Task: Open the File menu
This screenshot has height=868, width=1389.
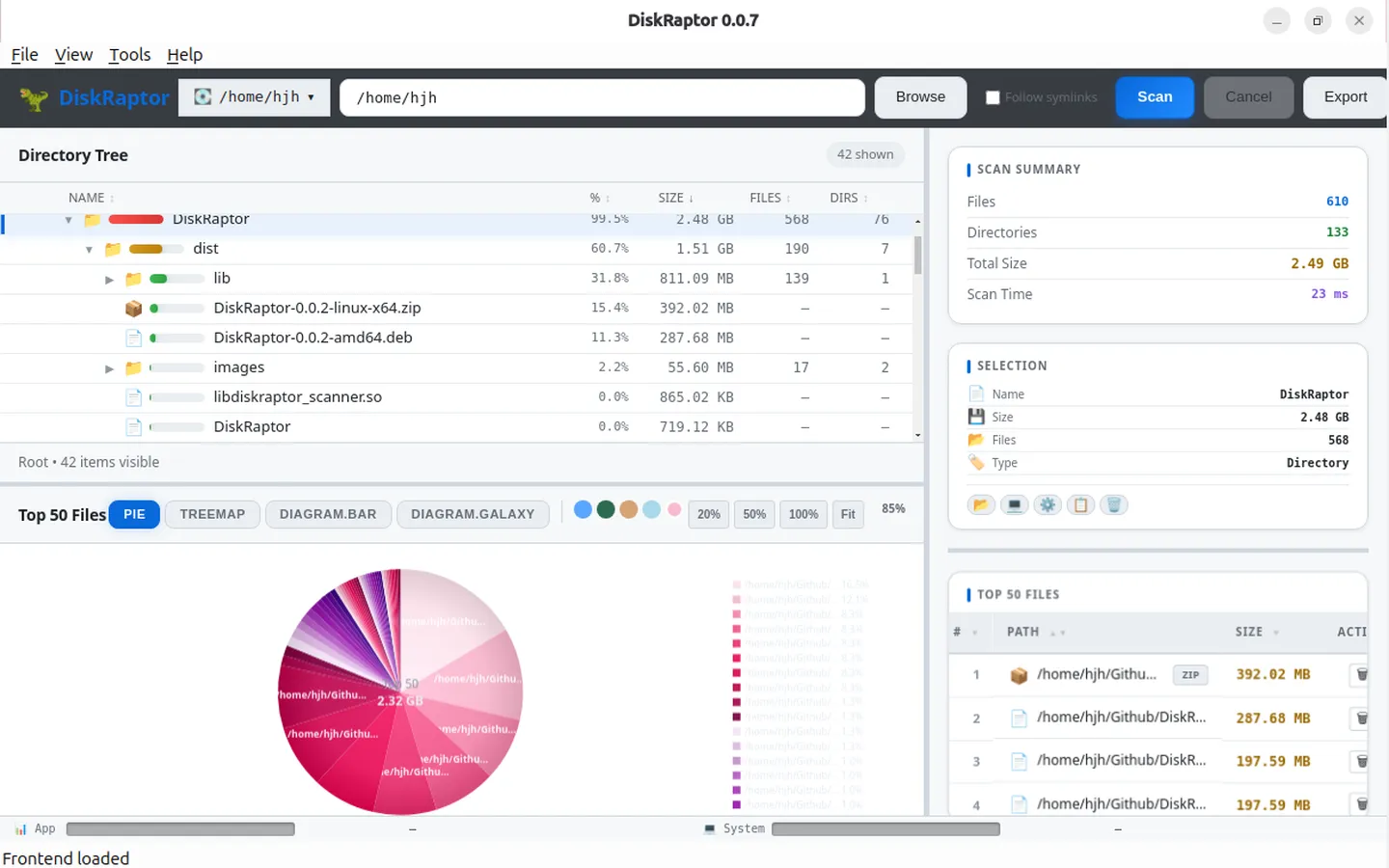Action: (x=24, y=55)
